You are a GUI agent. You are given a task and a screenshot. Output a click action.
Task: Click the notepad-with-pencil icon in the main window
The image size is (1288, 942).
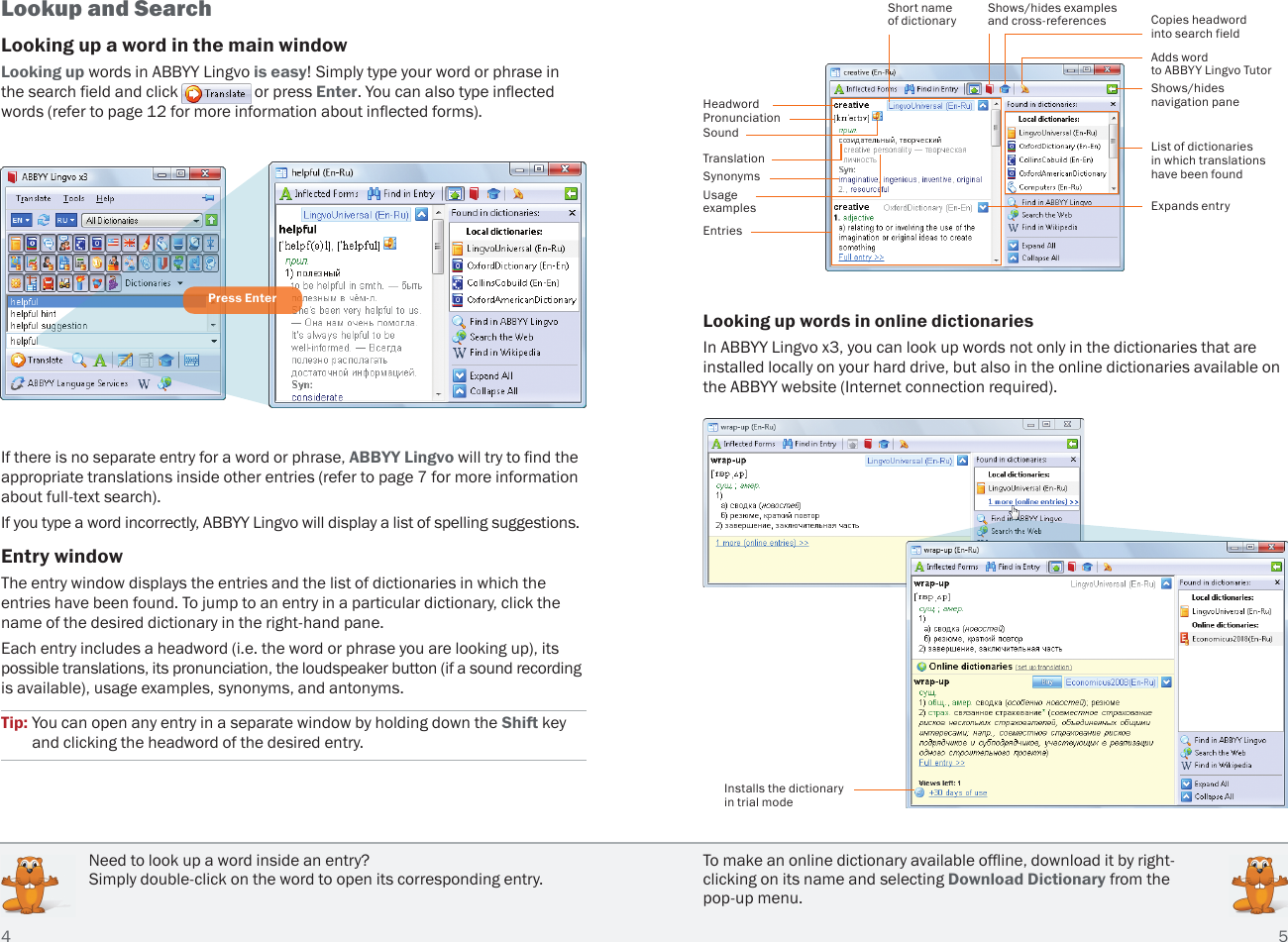pyautogui.click(x=126, y=361)
